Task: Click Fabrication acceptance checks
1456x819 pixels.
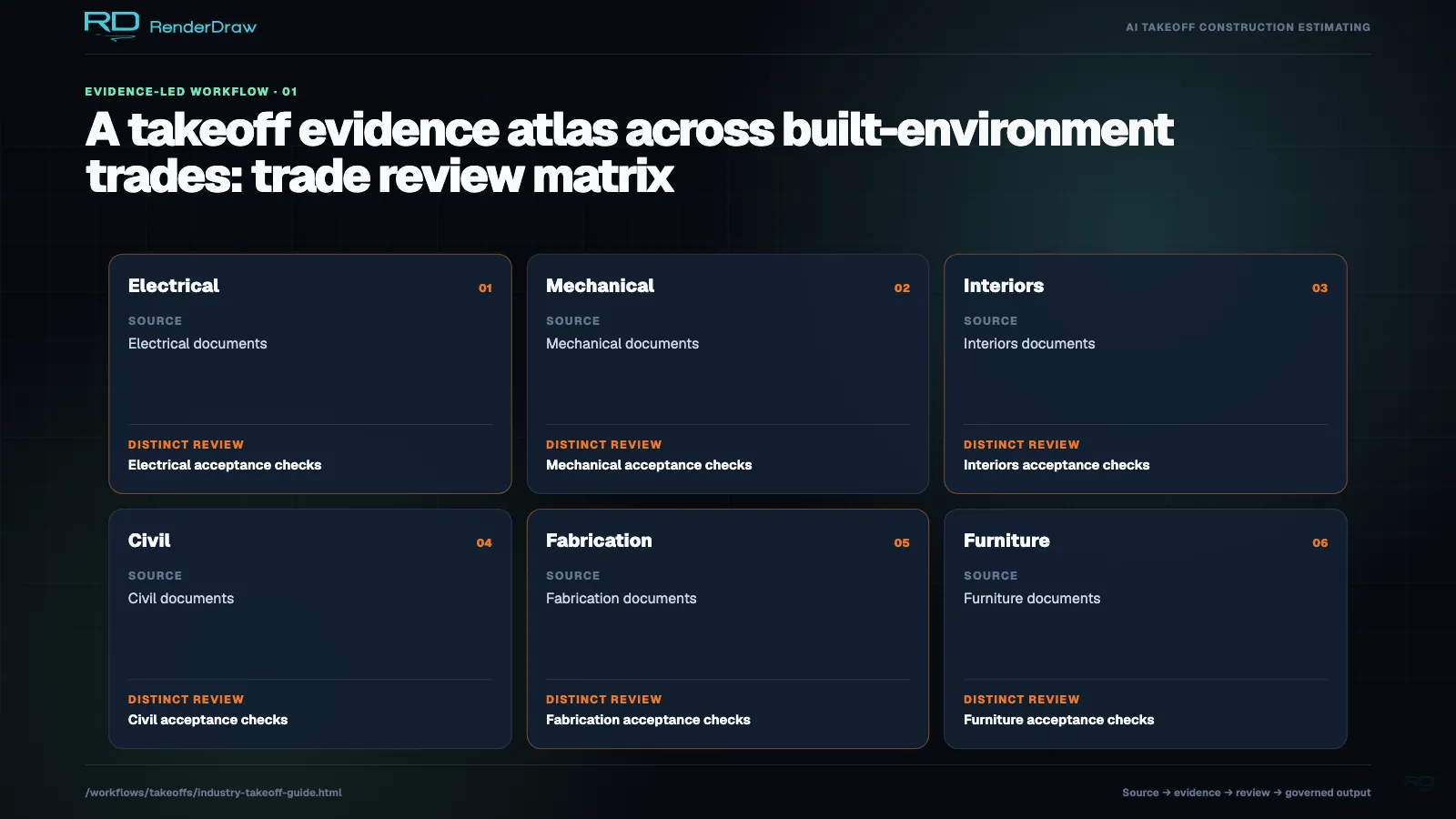Action: coord(648,720)
